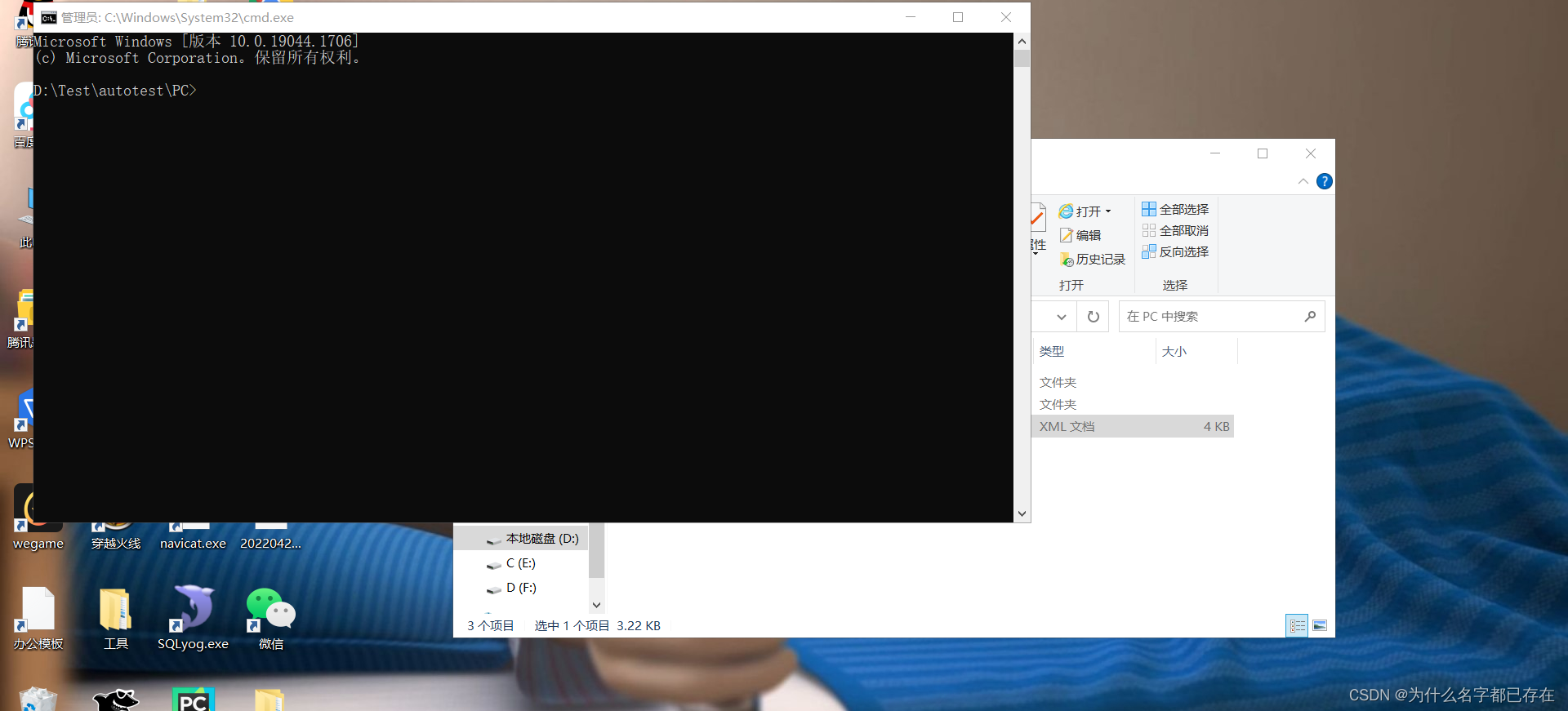Select the second 文件夹 row

pyautogui.click(x=1132, y=404)
